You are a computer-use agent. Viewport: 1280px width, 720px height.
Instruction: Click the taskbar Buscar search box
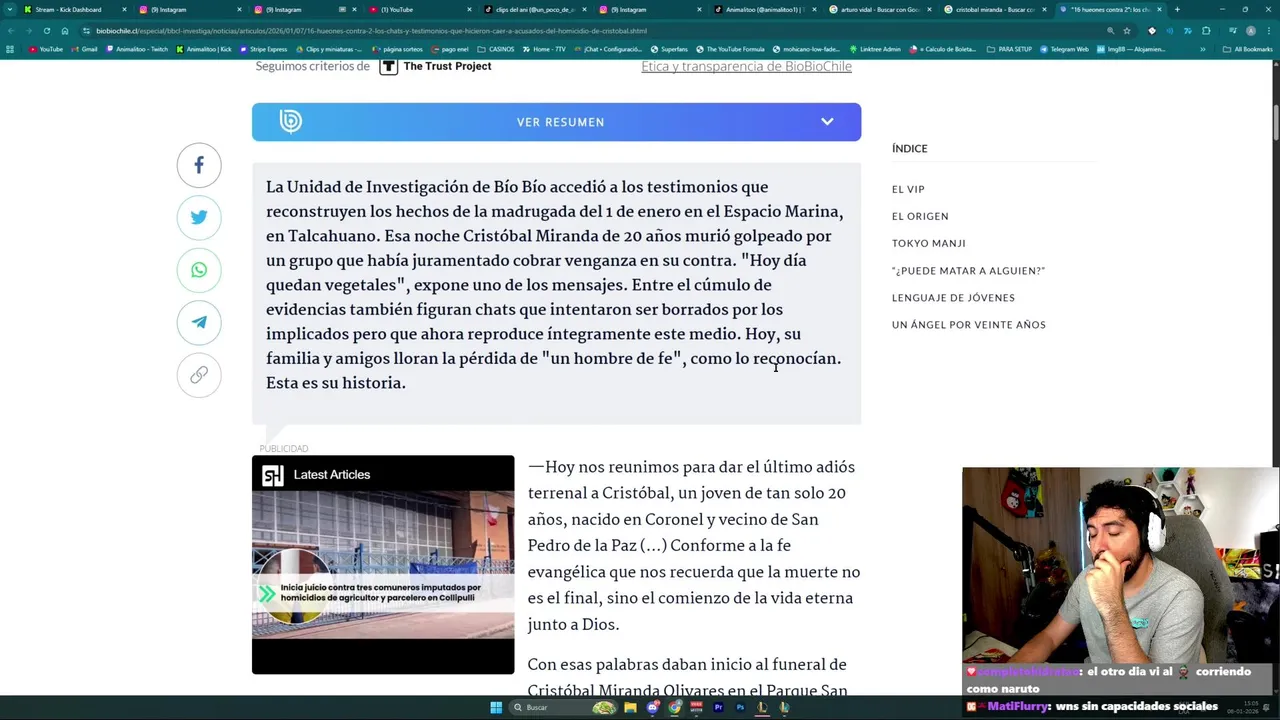[564, 707]
